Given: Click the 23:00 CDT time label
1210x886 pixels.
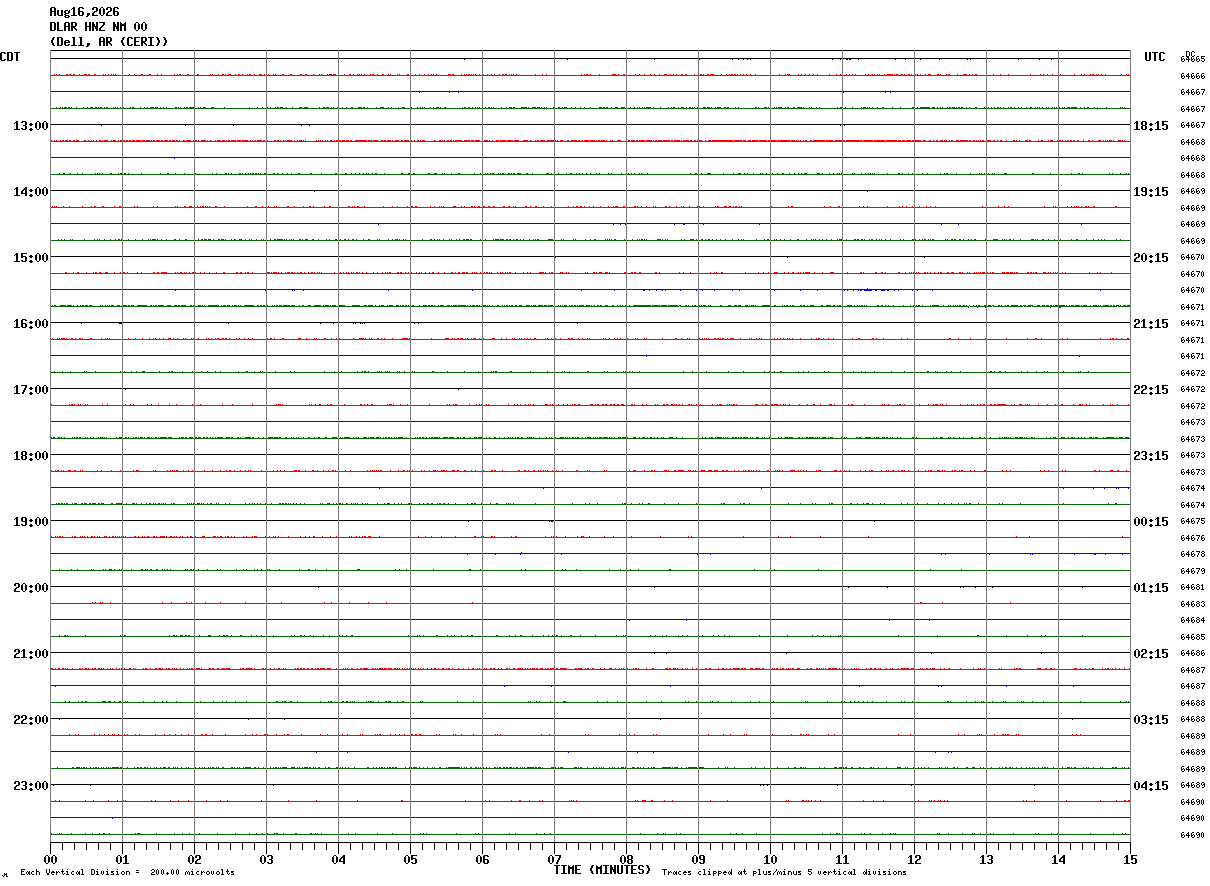Looking at the screenshot, I should tap(31, 786).
